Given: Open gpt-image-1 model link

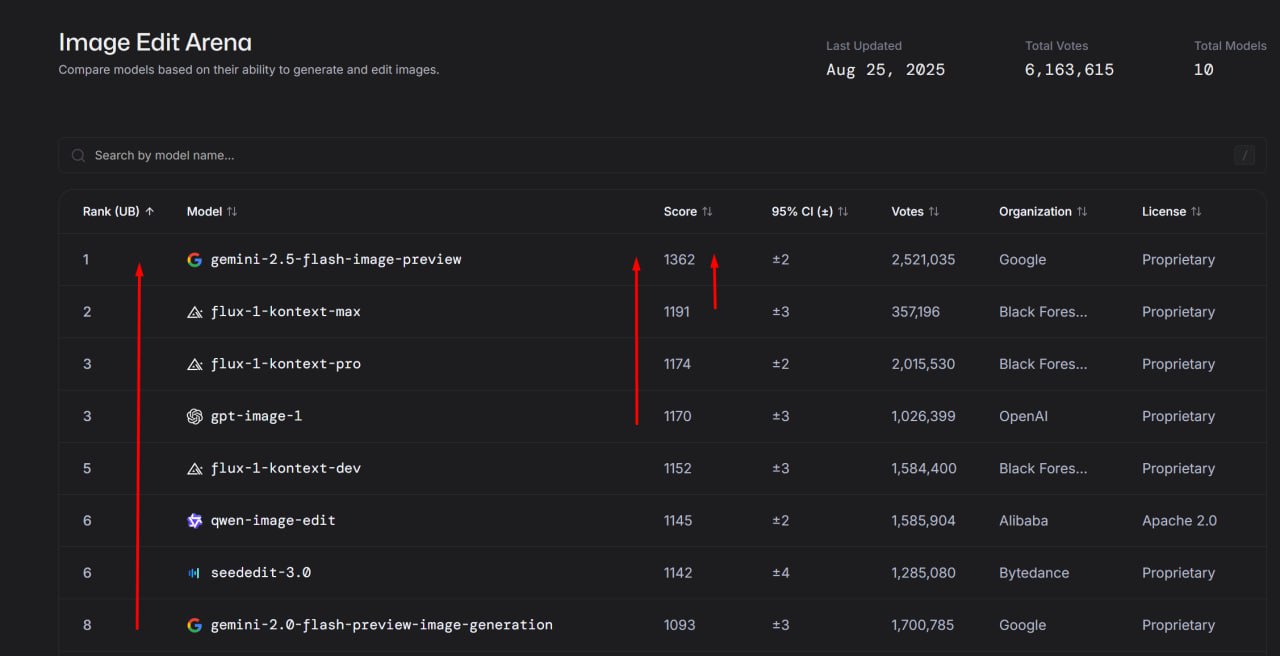Looking at the screenshot, I should (256, 416).
